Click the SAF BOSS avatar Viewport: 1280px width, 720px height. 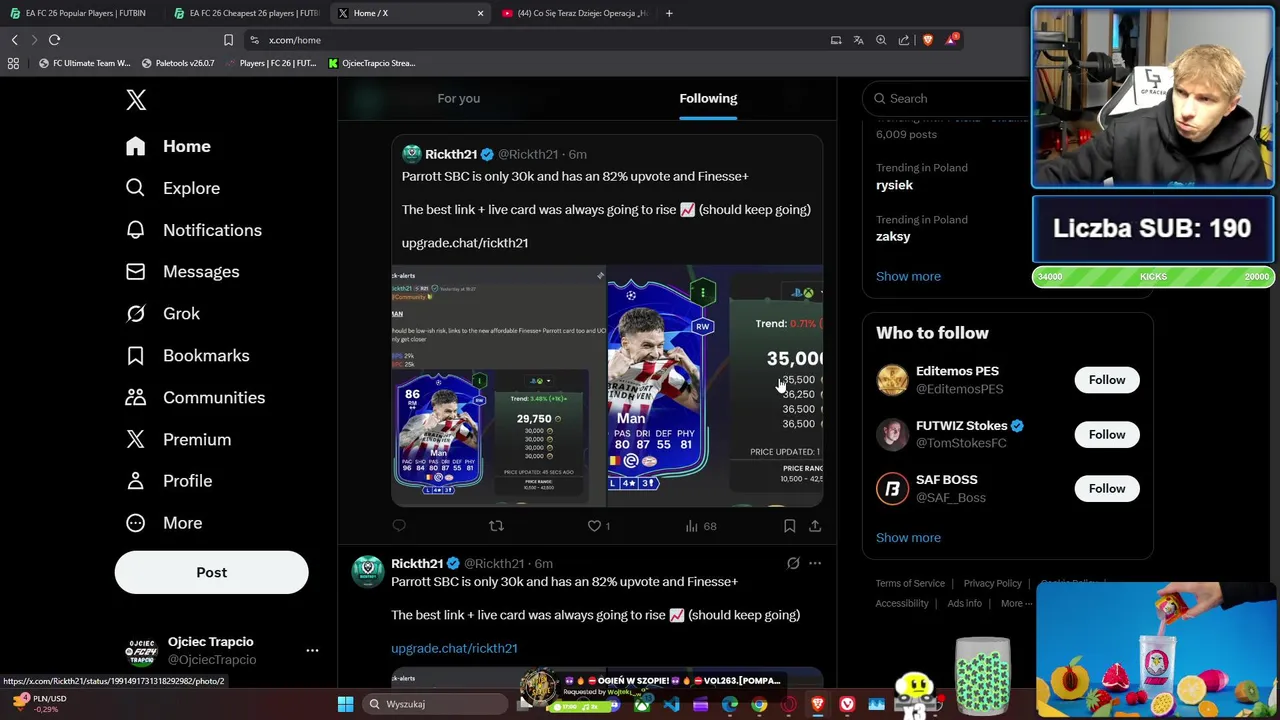892,488
